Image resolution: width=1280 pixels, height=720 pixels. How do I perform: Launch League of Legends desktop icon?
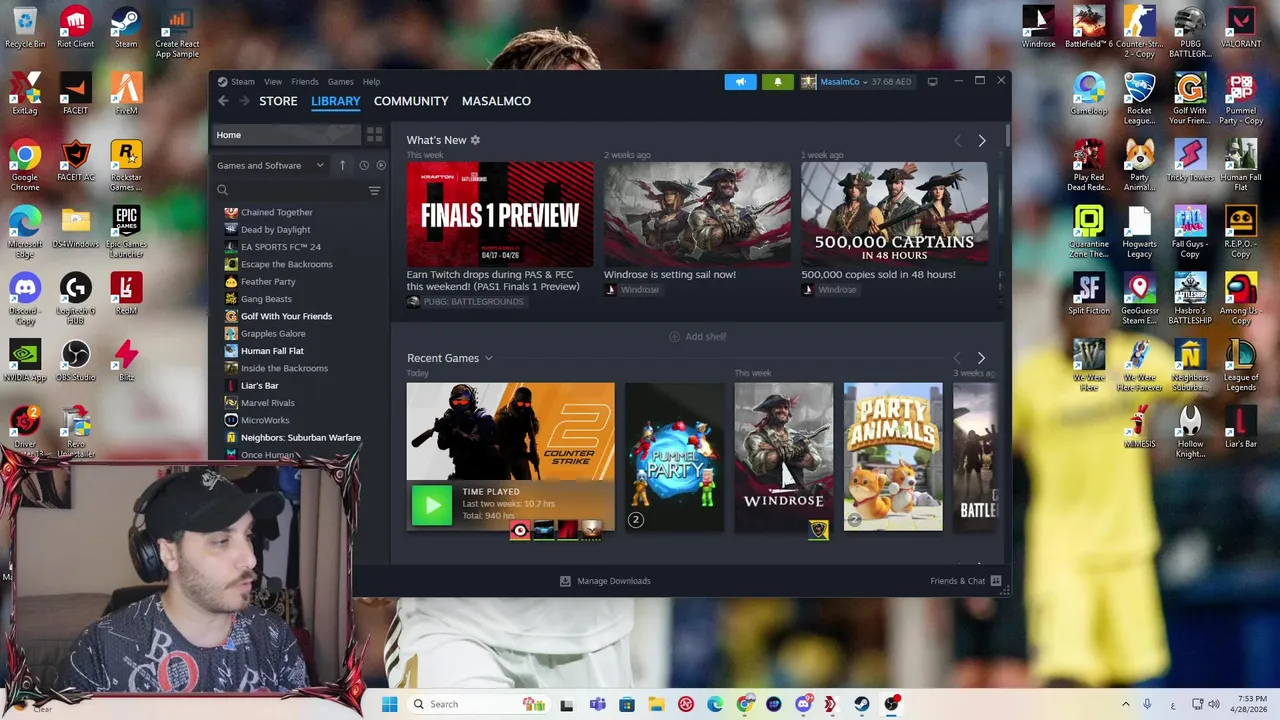click(x=1241, y=366)
